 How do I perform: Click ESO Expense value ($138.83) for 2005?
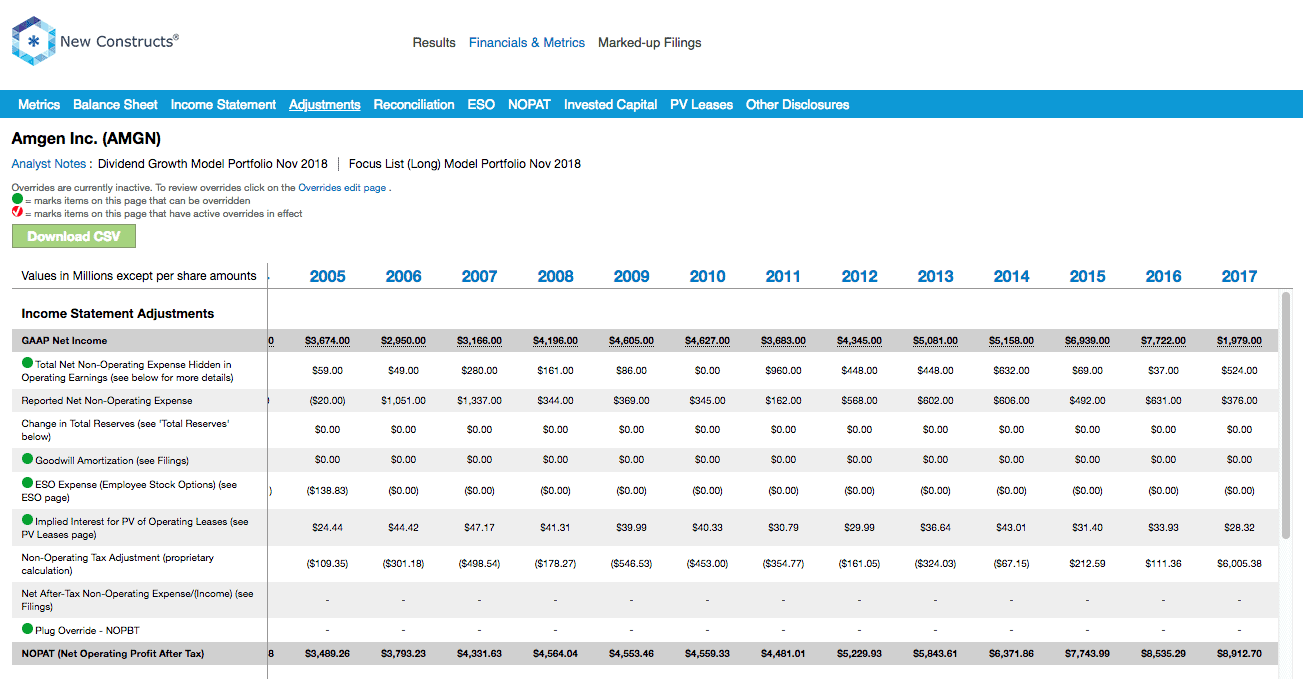point(328,491)
